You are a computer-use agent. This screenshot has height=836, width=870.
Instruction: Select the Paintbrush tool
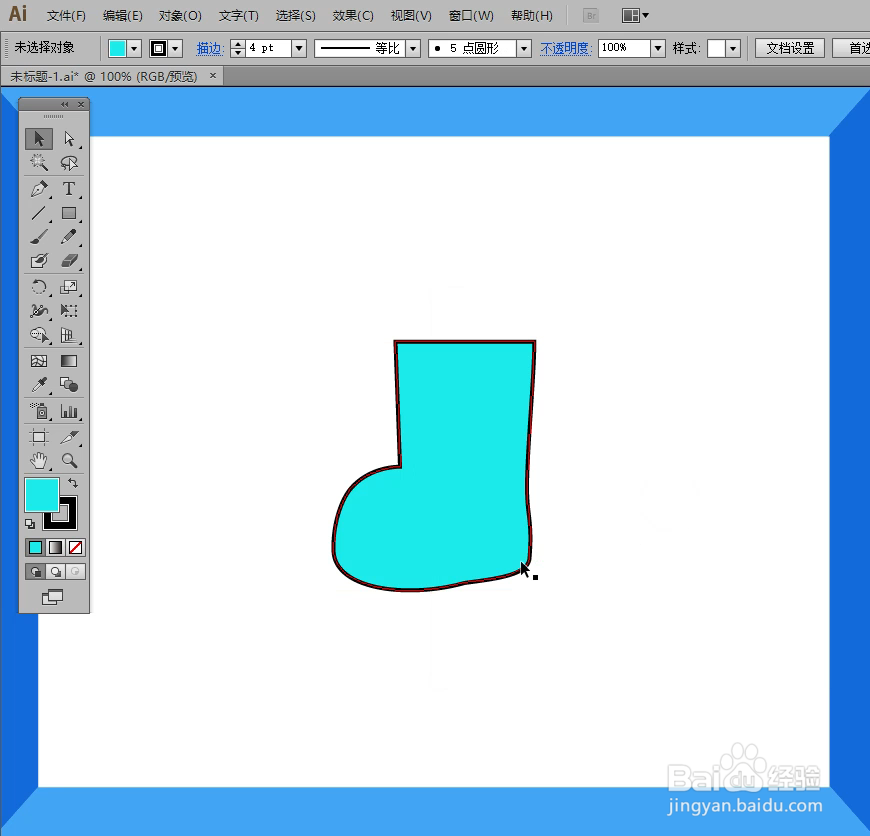pyautogui.click(x=39, y=237)
